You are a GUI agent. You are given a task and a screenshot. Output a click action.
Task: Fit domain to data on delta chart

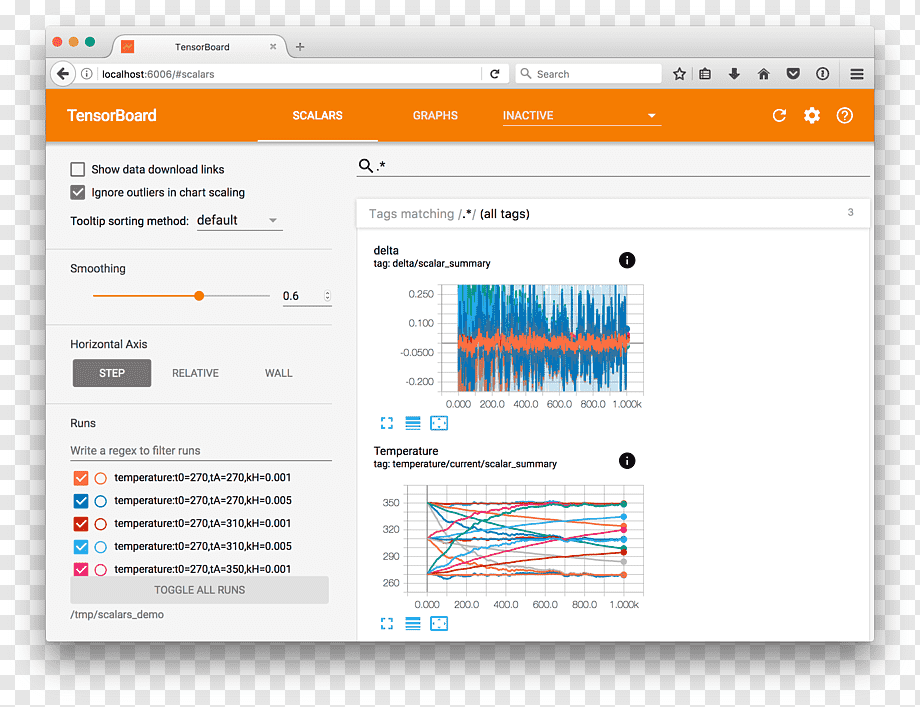(x=439, y=423)
